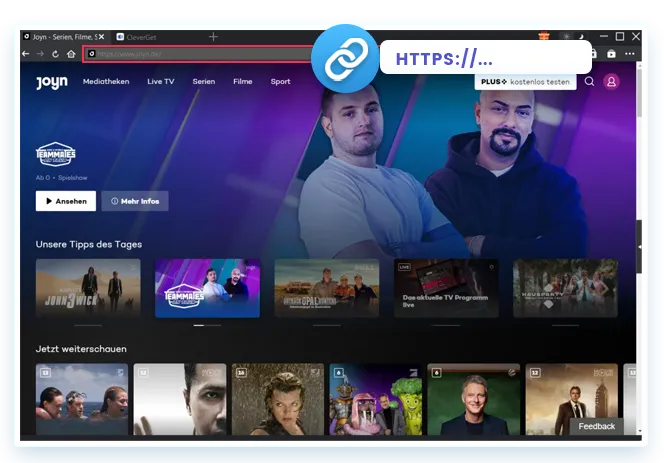Expand the side panel arrow handle
The width and height of the screenshot is (664, 463).
point(639,247)
